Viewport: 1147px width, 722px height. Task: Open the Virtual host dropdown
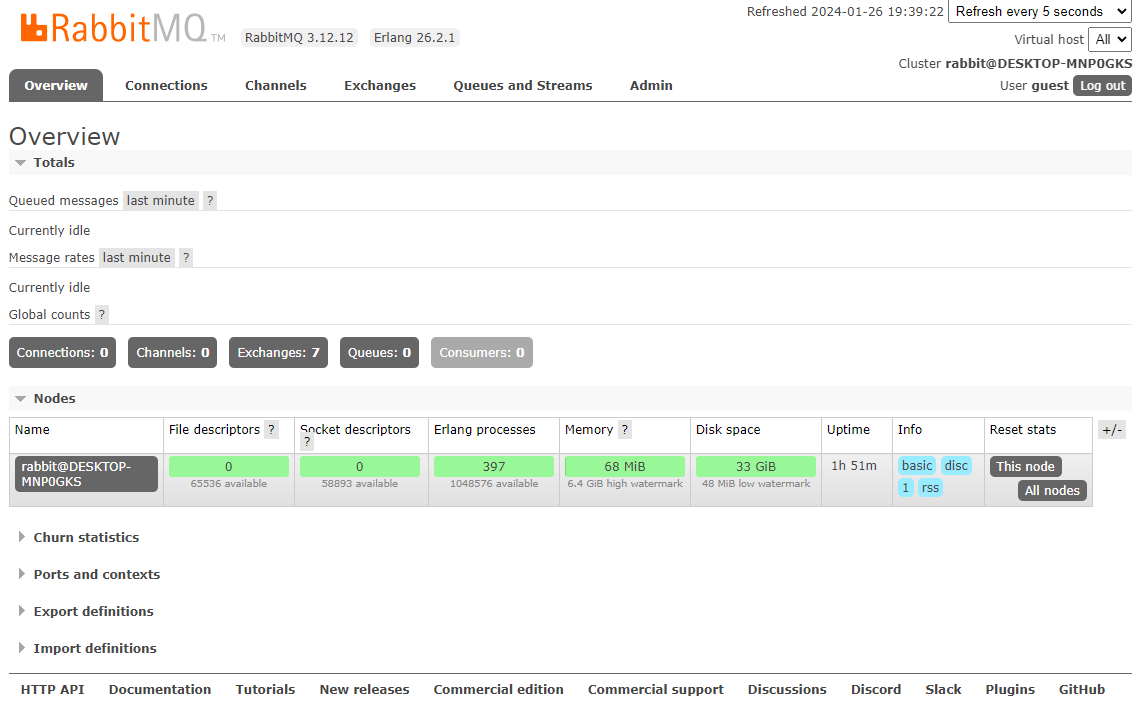click(x=1110, y=40)
